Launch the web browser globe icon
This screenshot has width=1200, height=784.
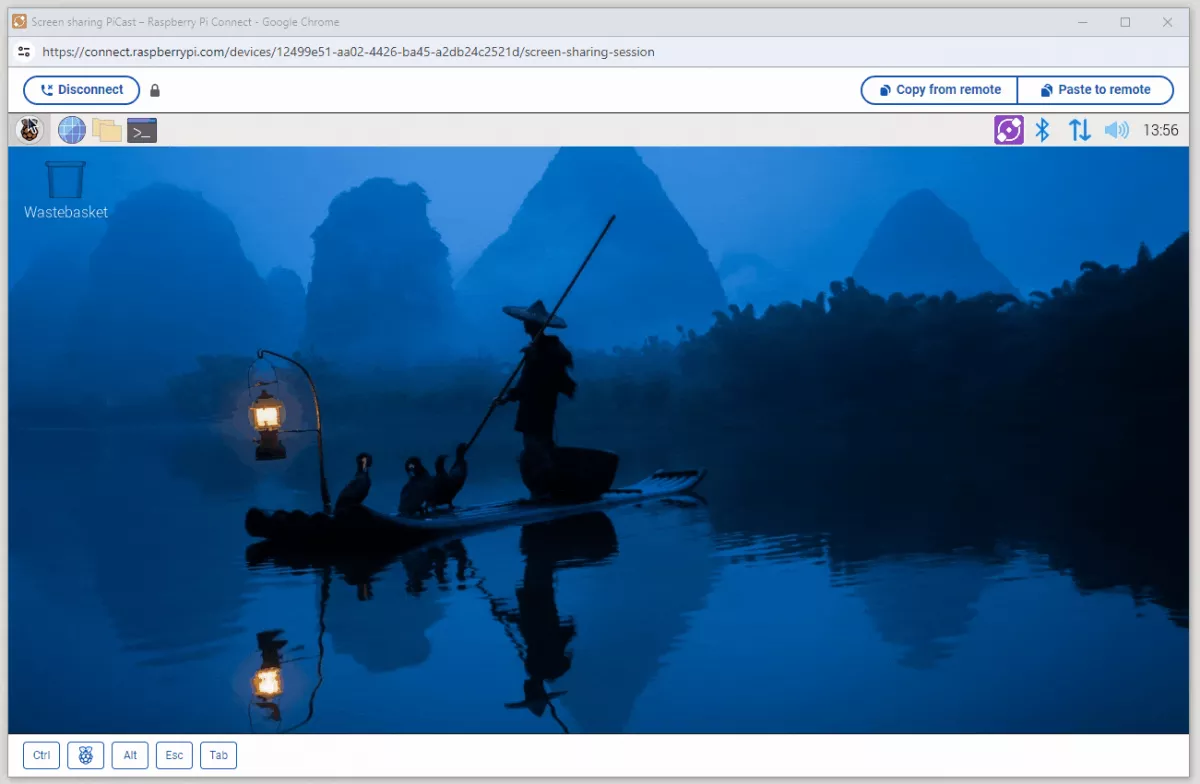click(x=71, y=130)
